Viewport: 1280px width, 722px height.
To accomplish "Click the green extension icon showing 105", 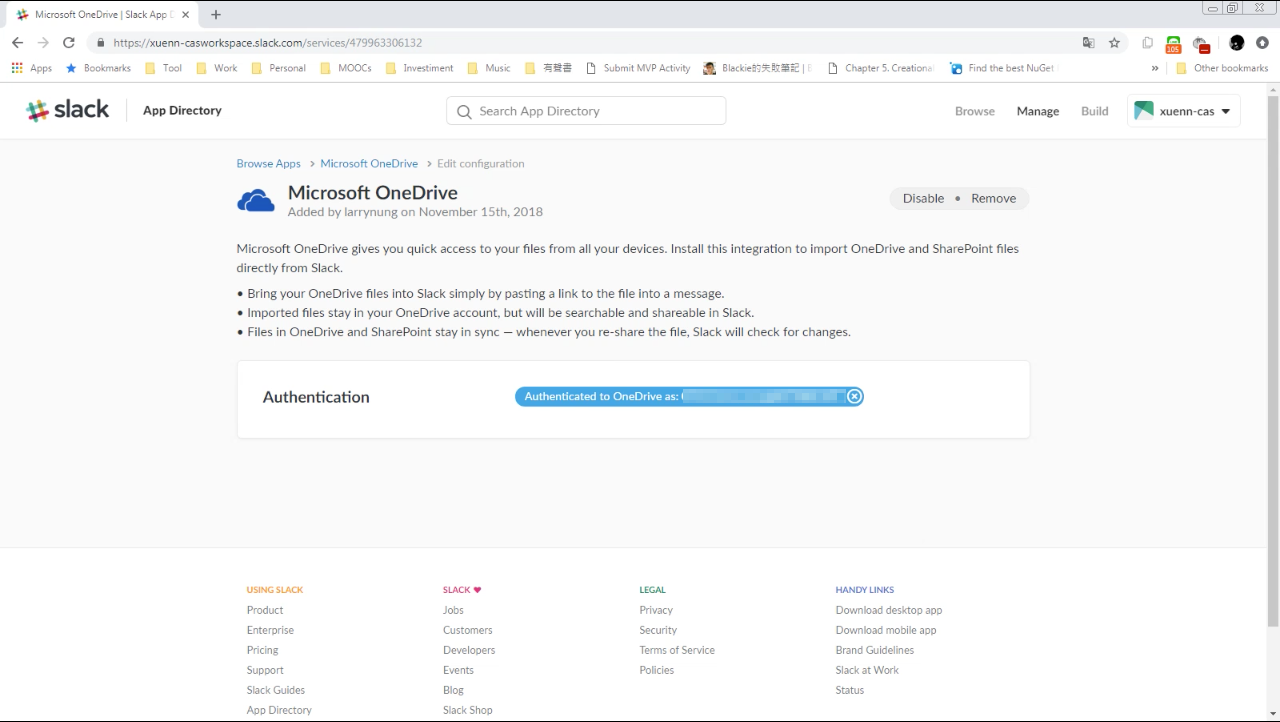I will (x=1173, y=44).
